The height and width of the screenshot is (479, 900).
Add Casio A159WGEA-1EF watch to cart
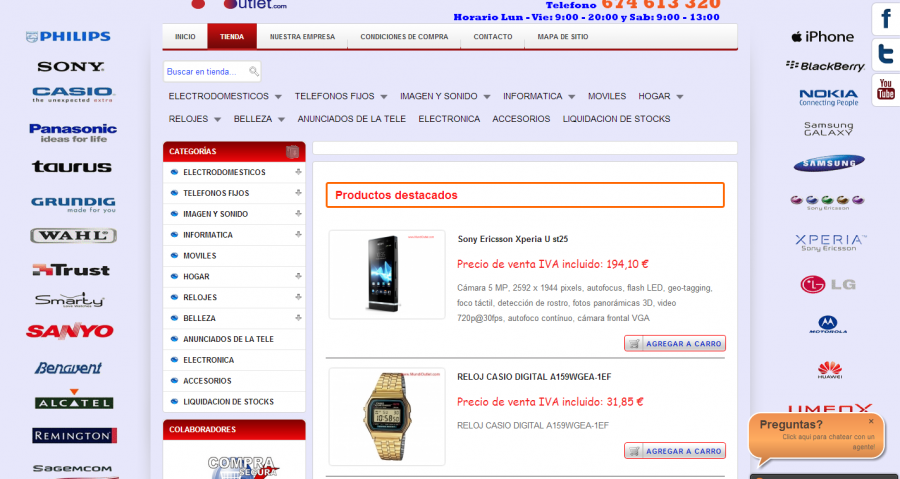point(675,451)
